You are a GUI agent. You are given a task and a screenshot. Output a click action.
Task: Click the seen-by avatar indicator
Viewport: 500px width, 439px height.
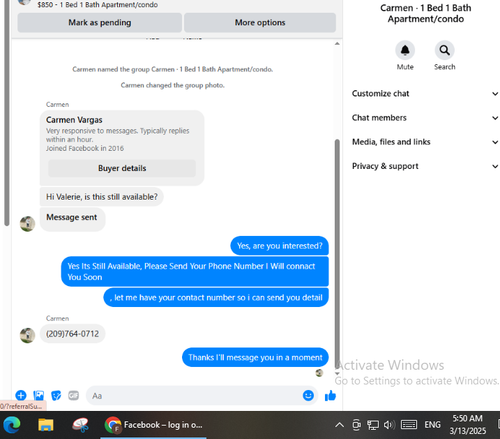(319, 373)
